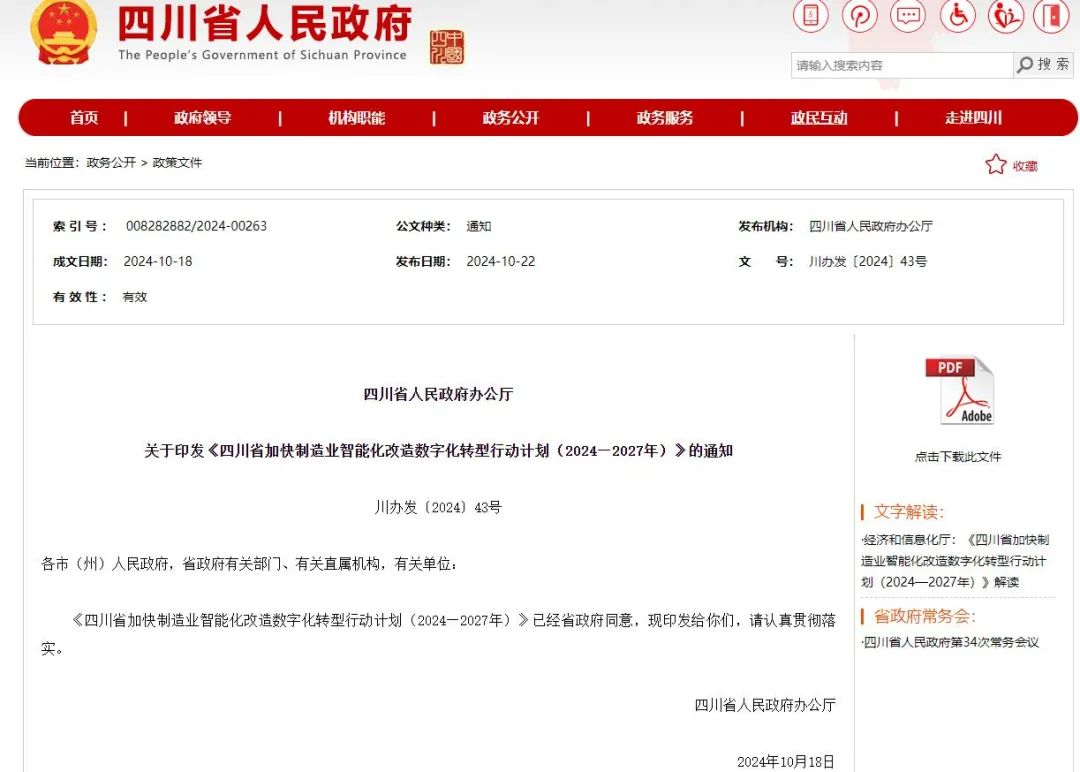Image resolution: width=1080 pixels, height=772 pixels.
Task: Open 政民互动 navigation item
Action: pos(819,118)
